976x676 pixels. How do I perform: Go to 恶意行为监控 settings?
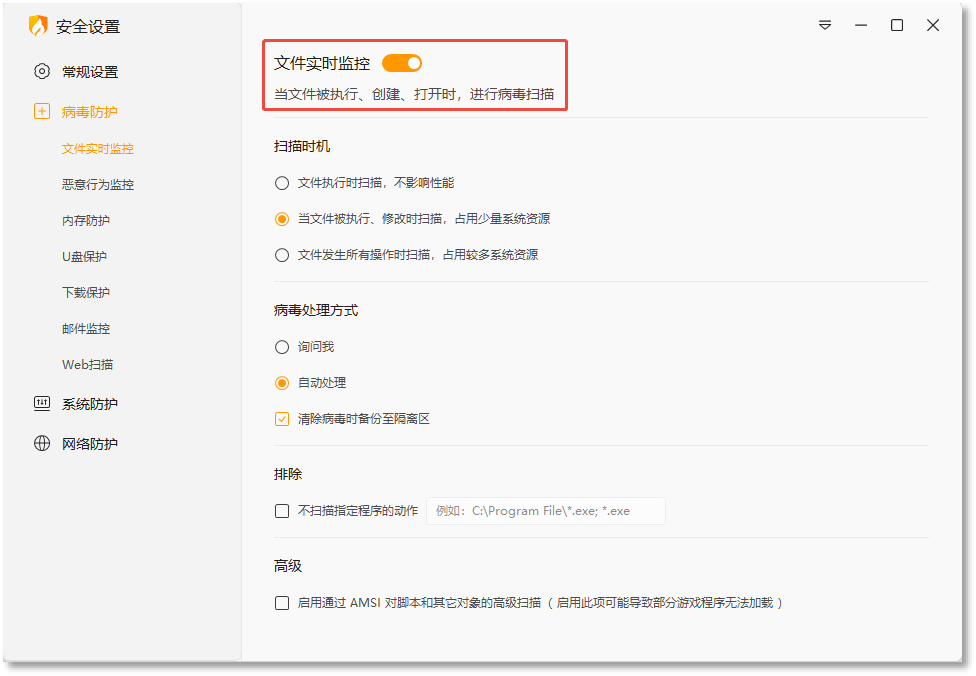[98, 184]
